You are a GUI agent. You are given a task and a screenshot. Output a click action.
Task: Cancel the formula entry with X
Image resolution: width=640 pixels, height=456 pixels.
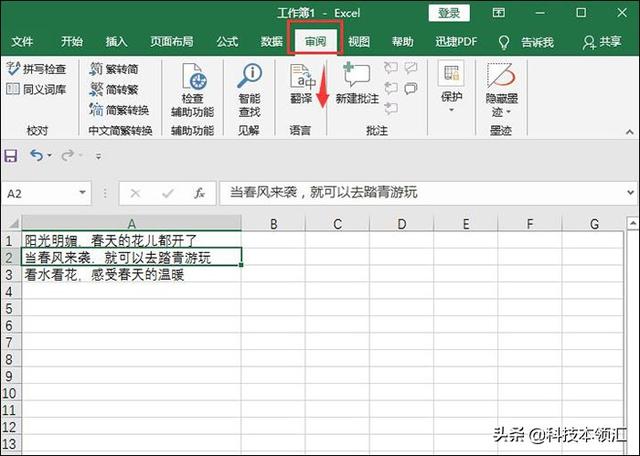click(135, 193)
